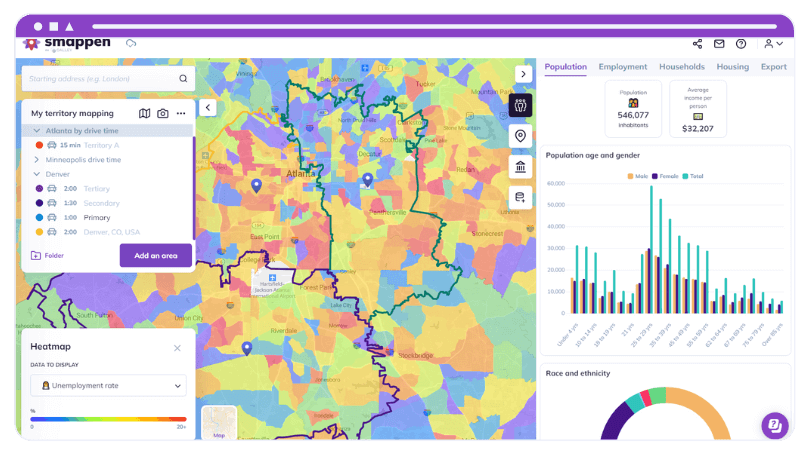Click the map pin west of Atlanta label

(256, 185)
